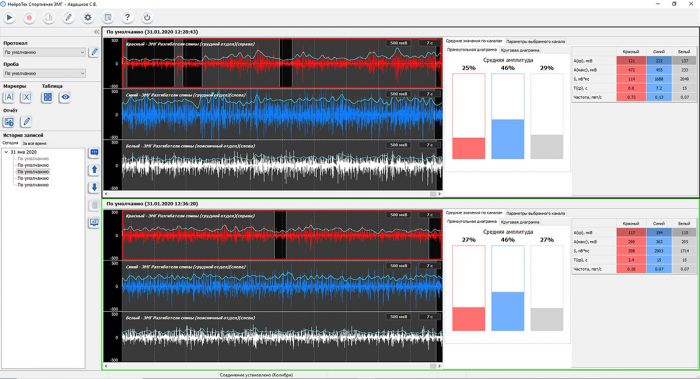Edit the report with the pencil icon under Отчёт
700x379 pixels.
(x=26, y=121)
